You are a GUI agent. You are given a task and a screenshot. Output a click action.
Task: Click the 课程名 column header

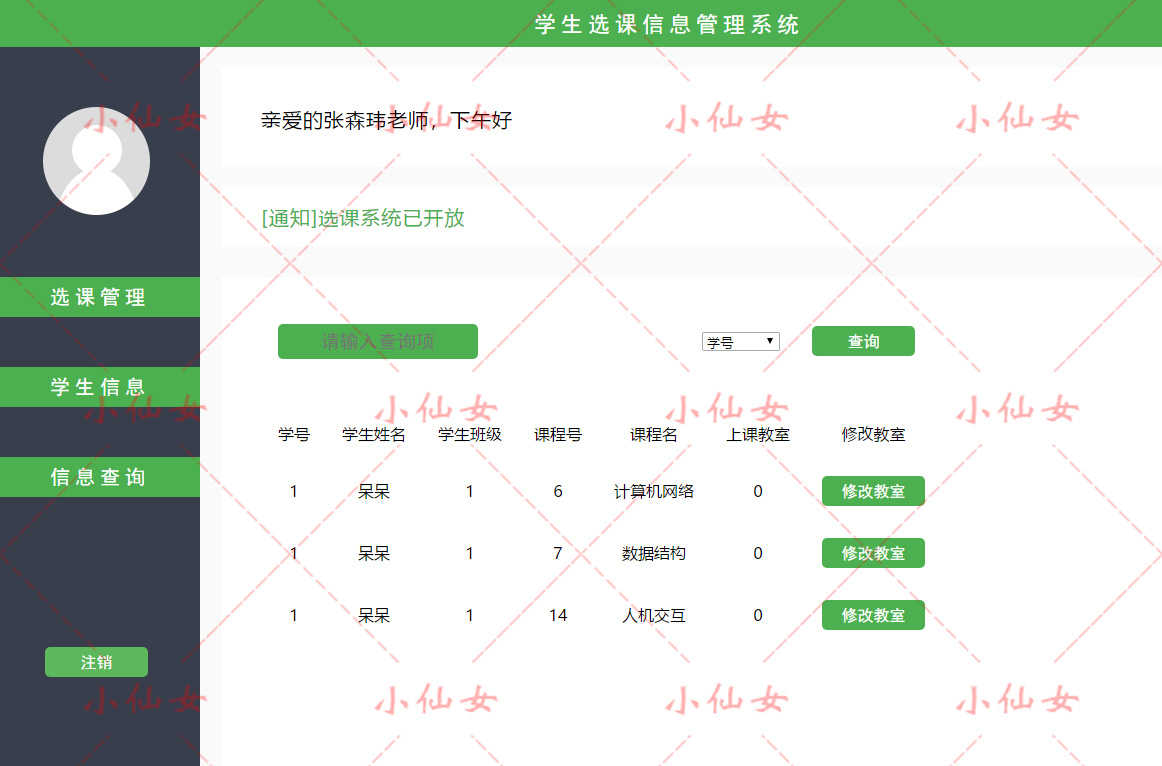[x=654, y=435]
